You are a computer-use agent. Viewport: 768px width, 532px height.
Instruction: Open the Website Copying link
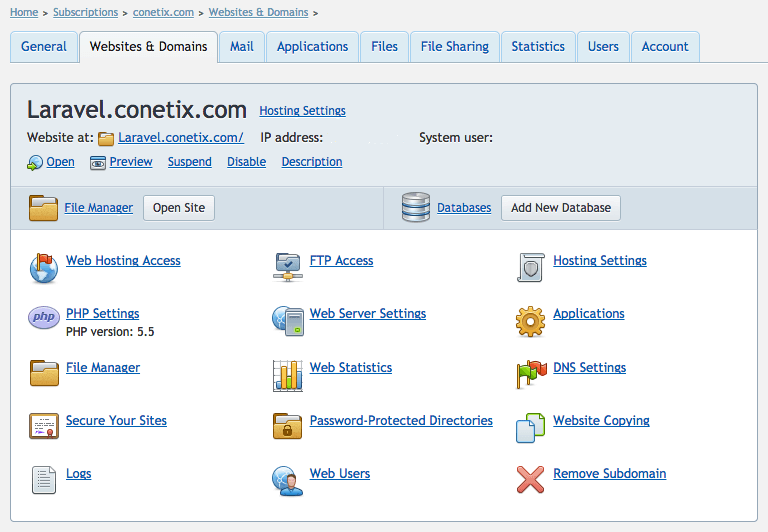point(601,420)
